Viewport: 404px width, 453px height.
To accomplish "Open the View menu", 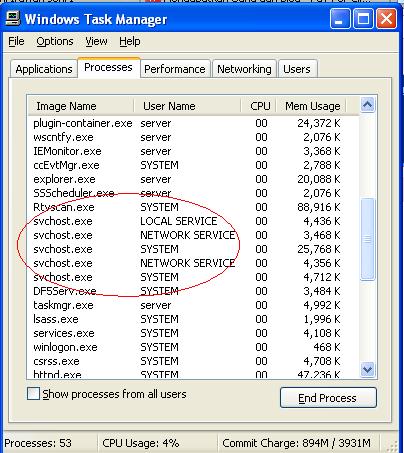I will 96,42.
